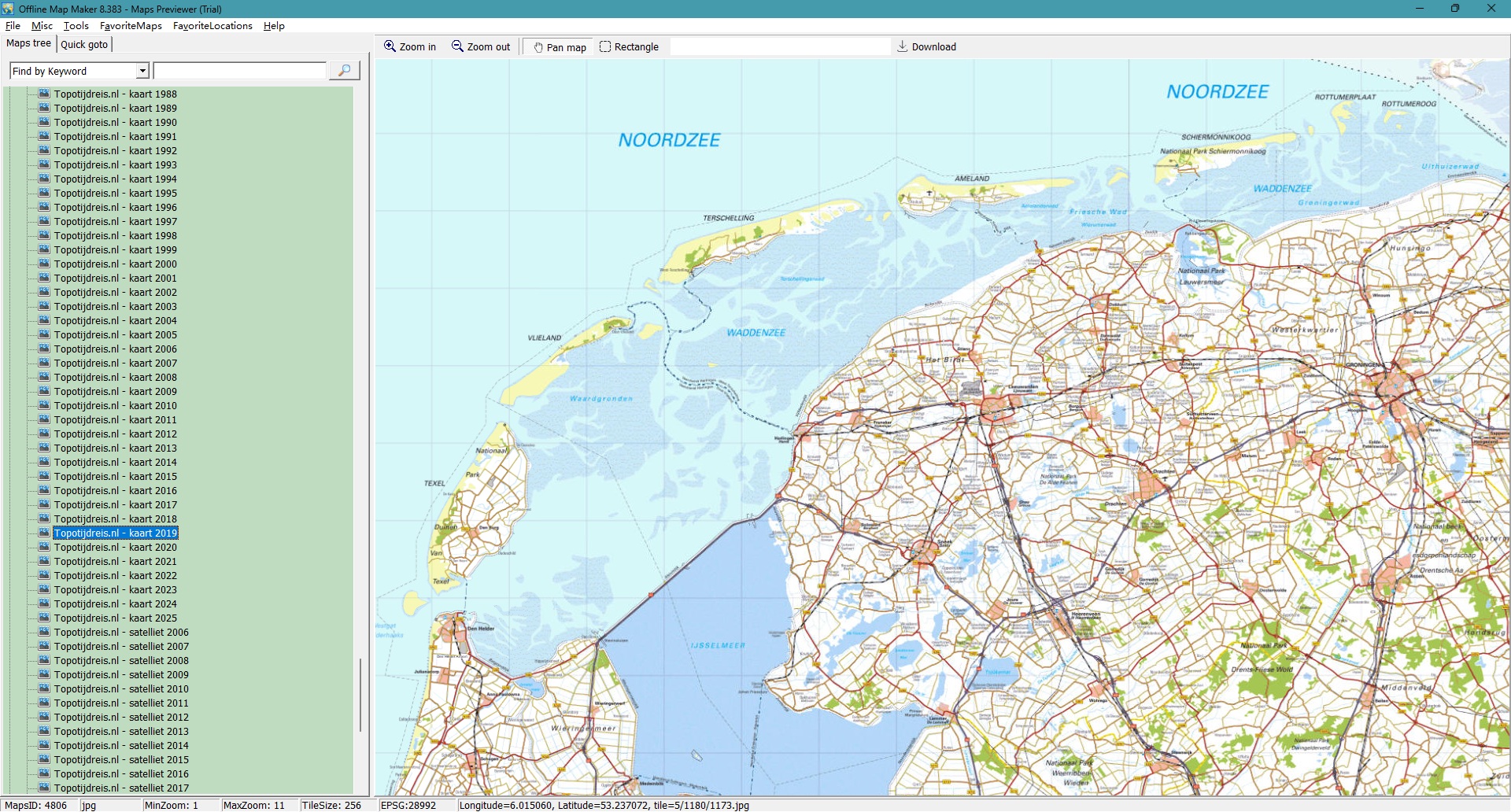Click the keyword search text field
Viewport: 1511px width, 812px height.
[x=239, y=71]
